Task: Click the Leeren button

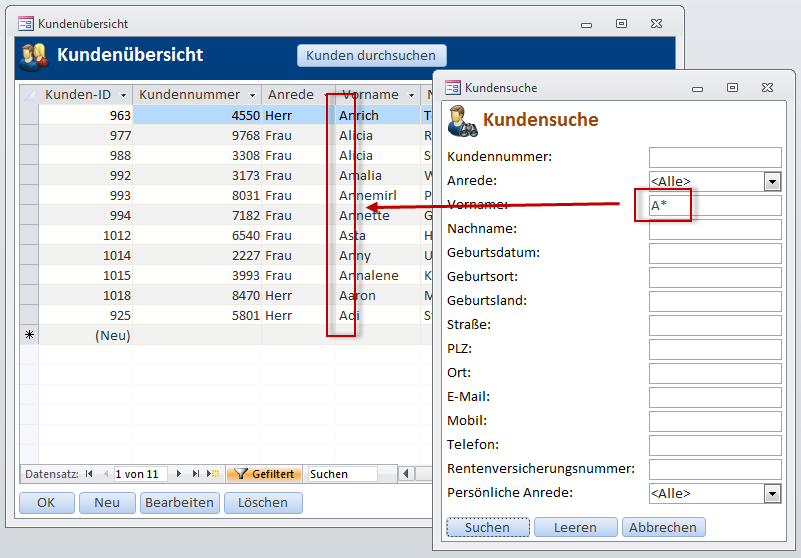Action: click(x=575, y=527)
